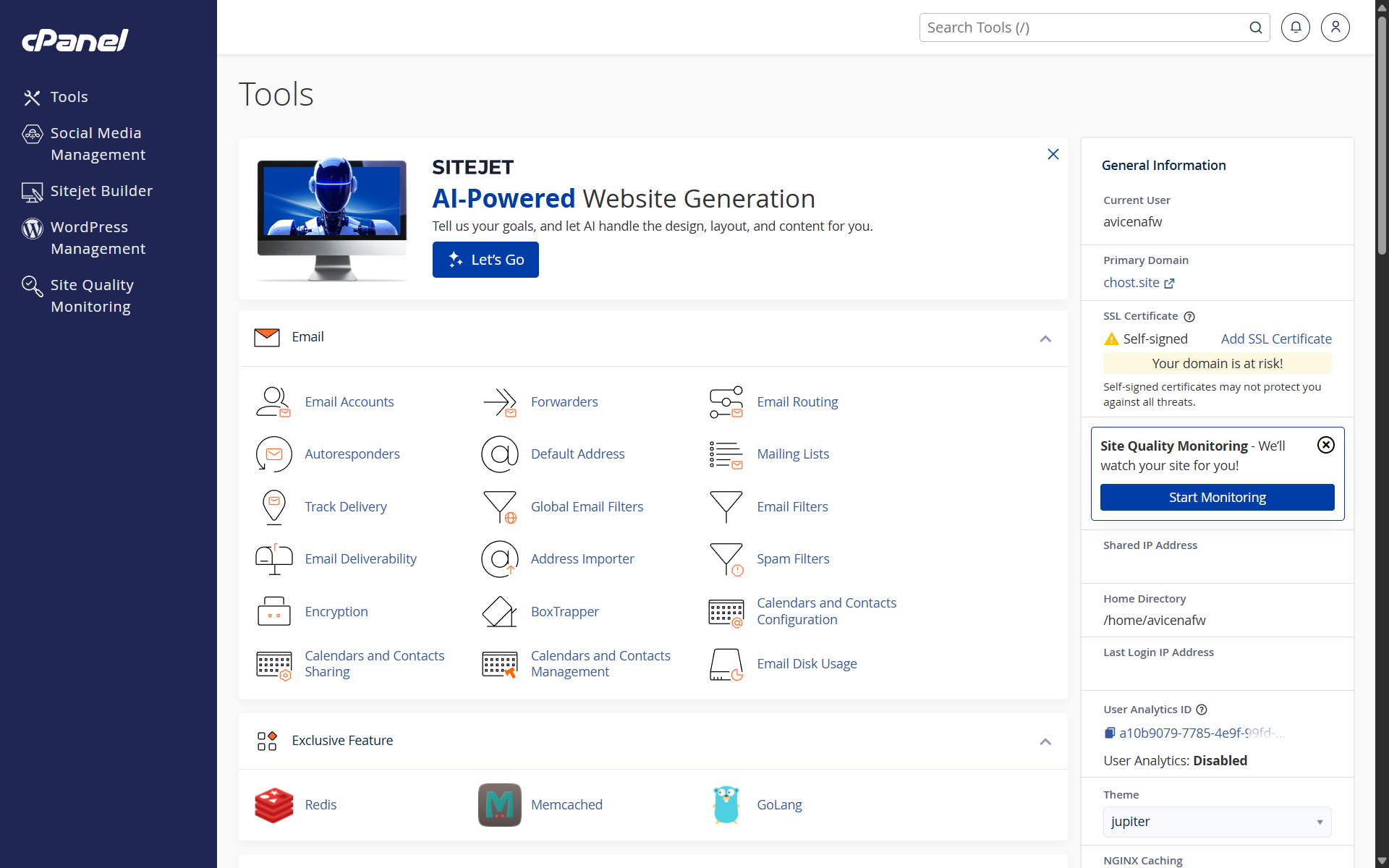Click the Forwarders arrow icon

click(499, 402)
